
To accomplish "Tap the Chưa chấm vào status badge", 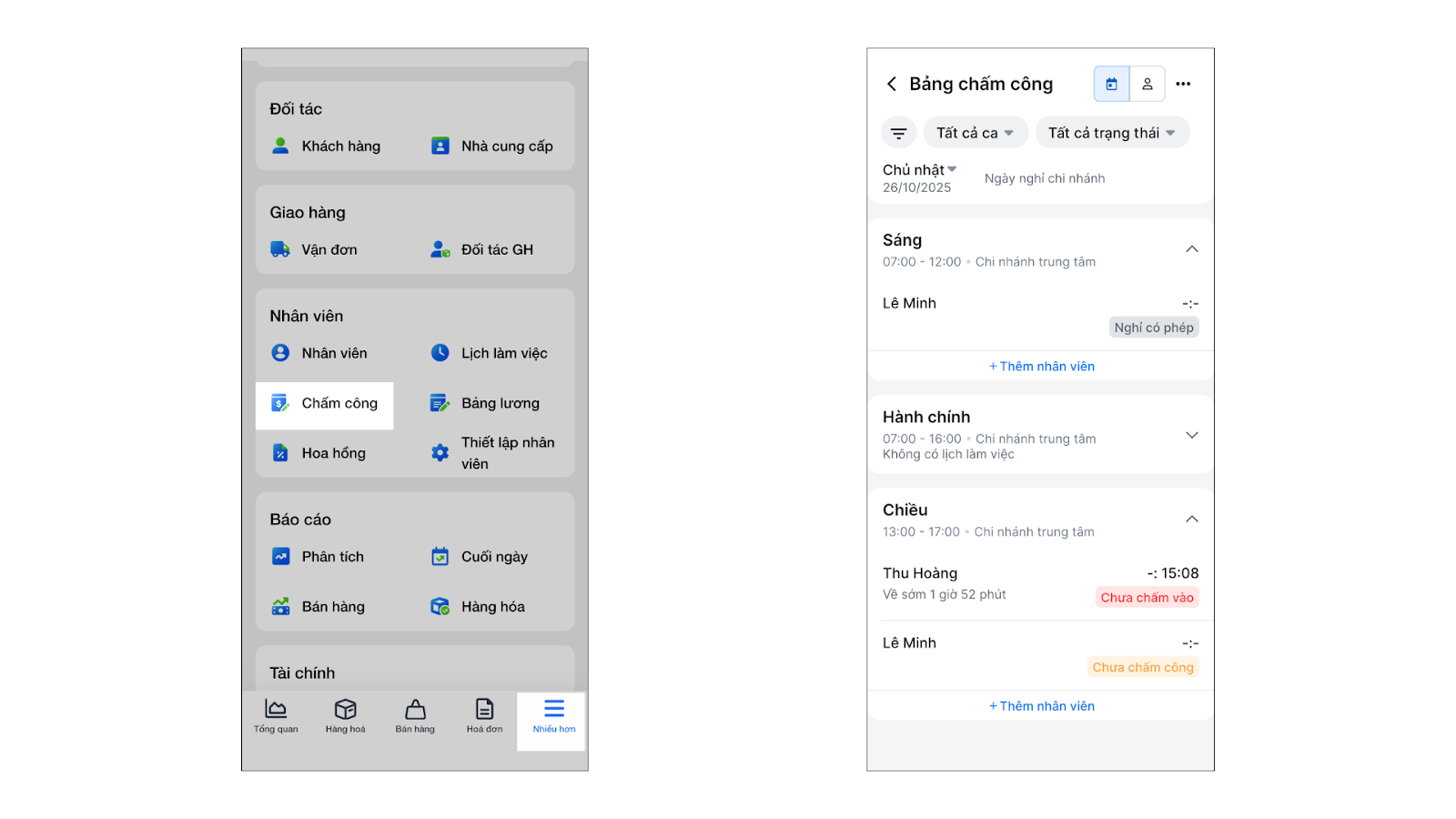I will pyautogui.click(x=1148, y=598).
